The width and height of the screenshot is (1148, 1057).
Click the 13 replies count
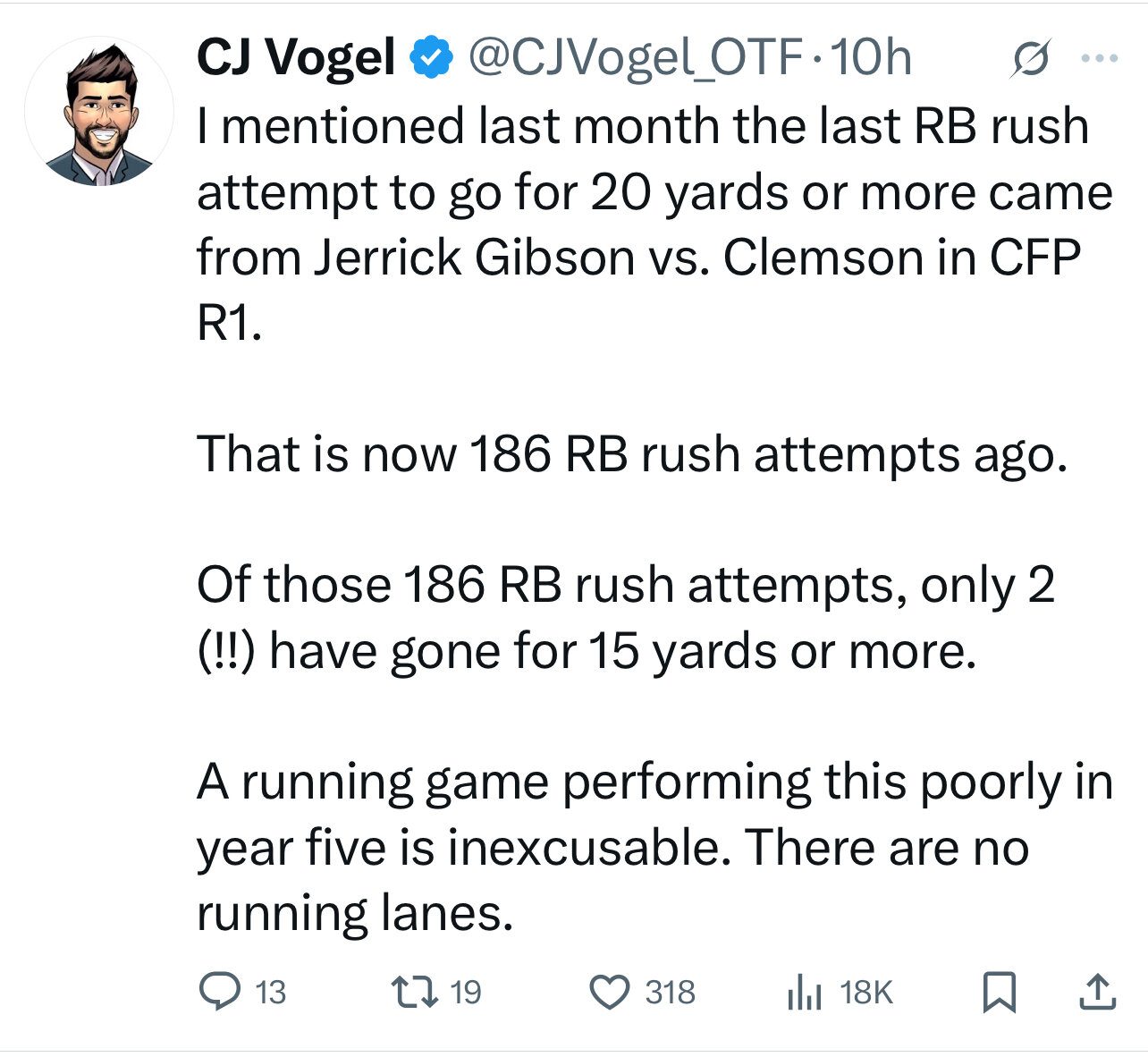[x=270, y=993]
